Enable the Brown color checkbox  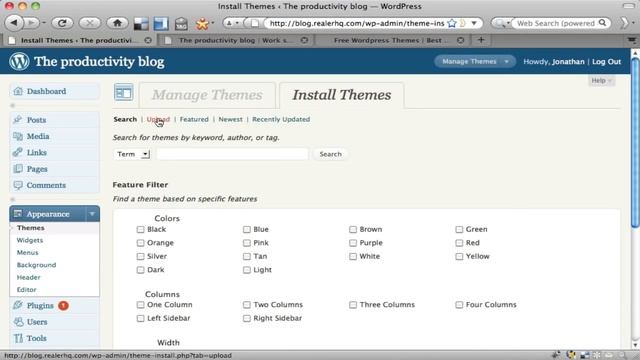[353, 229]
